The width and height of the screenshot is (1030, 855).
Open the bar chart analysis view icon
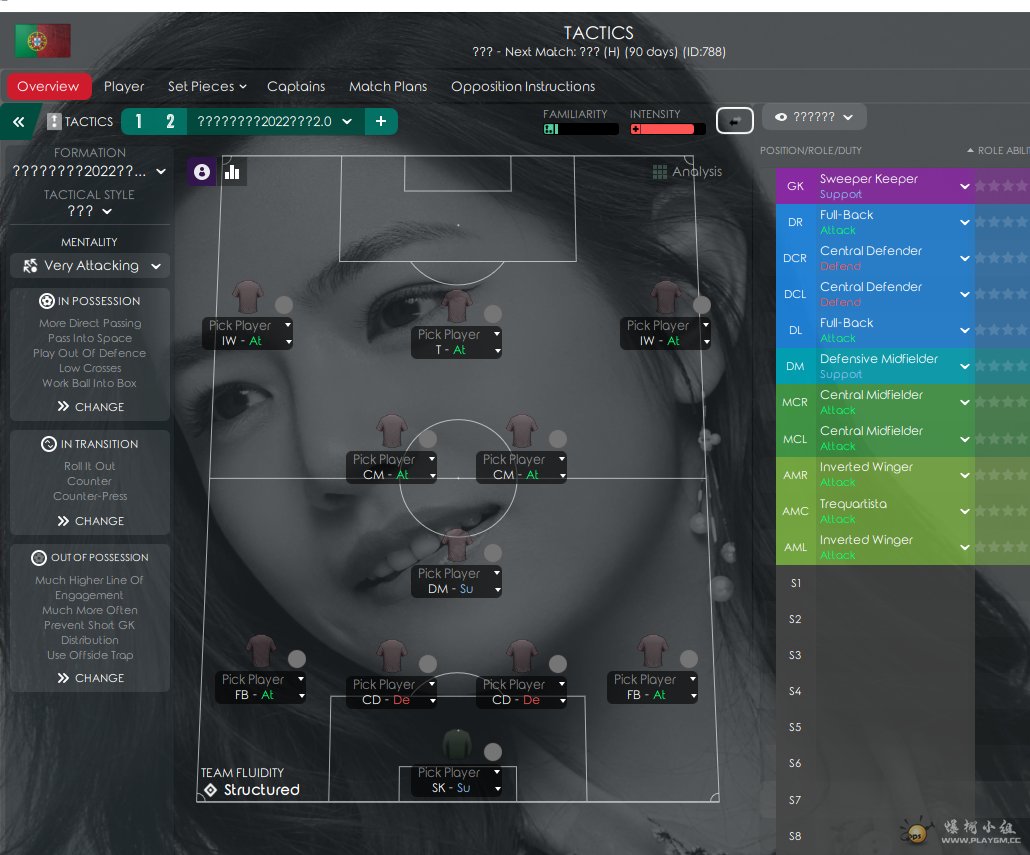click(232, 172)
